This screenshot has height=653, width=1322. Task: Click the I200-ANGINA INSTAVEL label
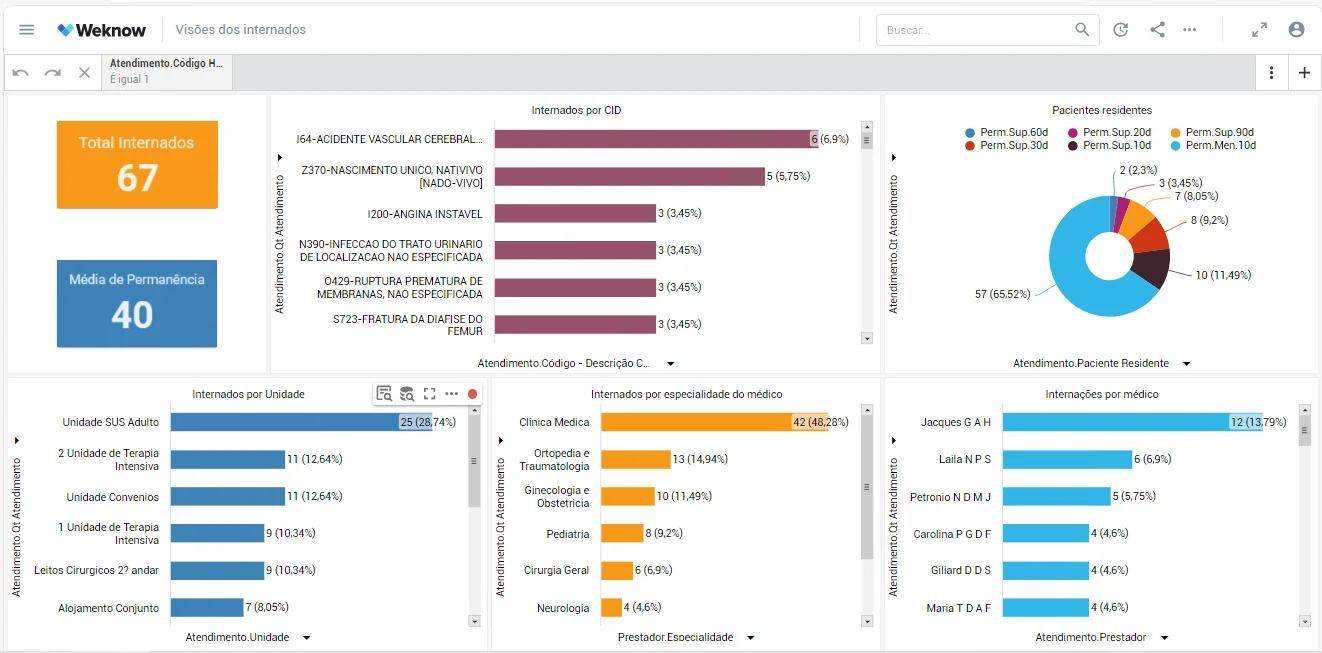[x=425, y=214]
